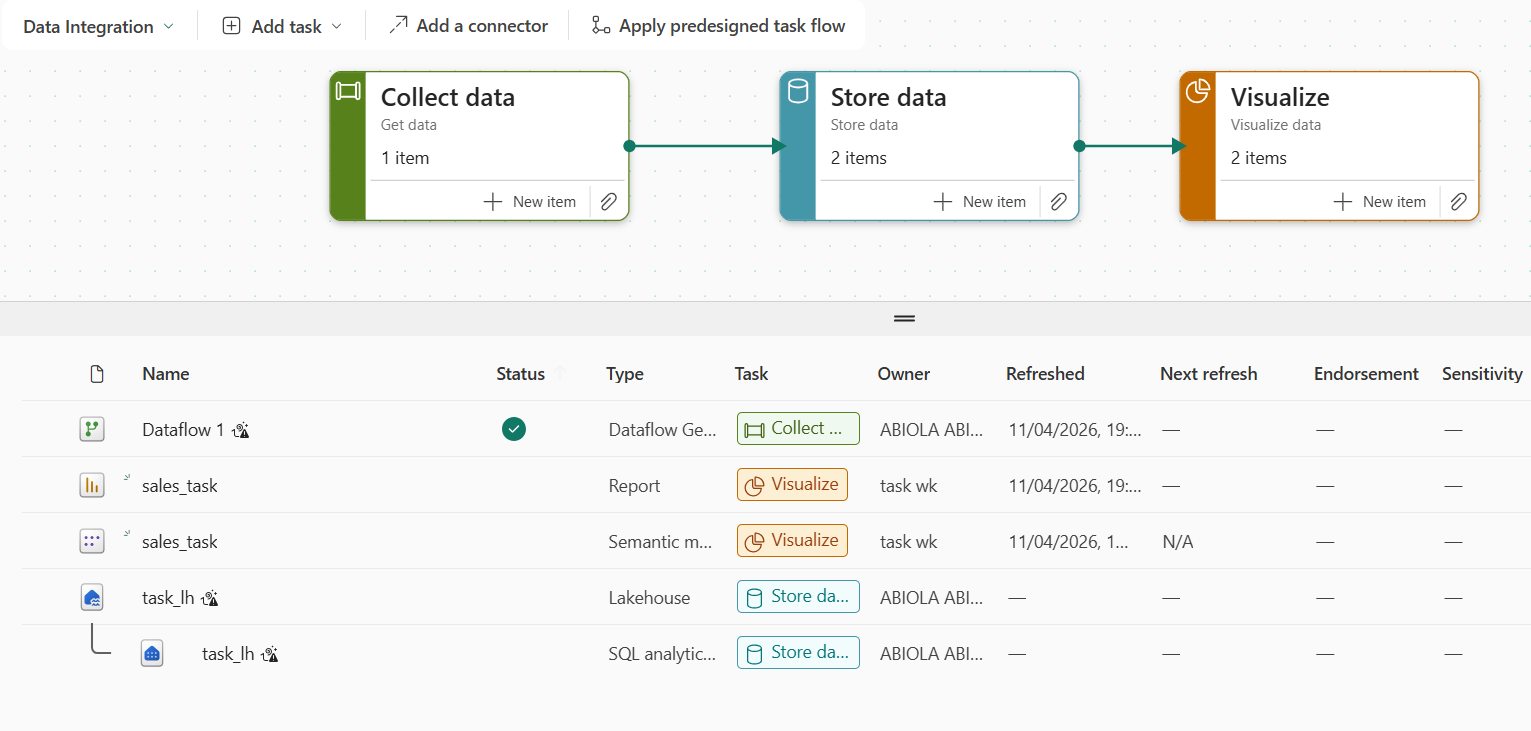
Task: Add New item to Visualize task
Action: click(x=1380, y=202)
